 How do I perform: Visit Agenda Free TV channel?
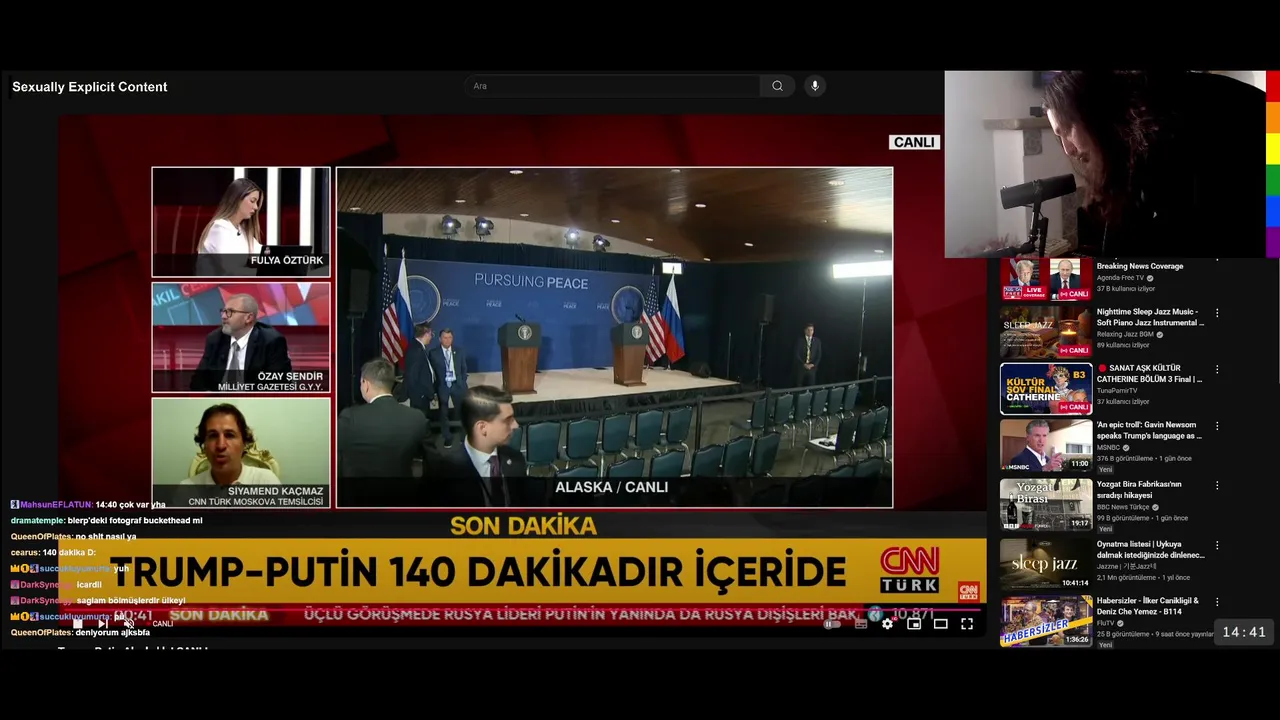point(1120,278)
